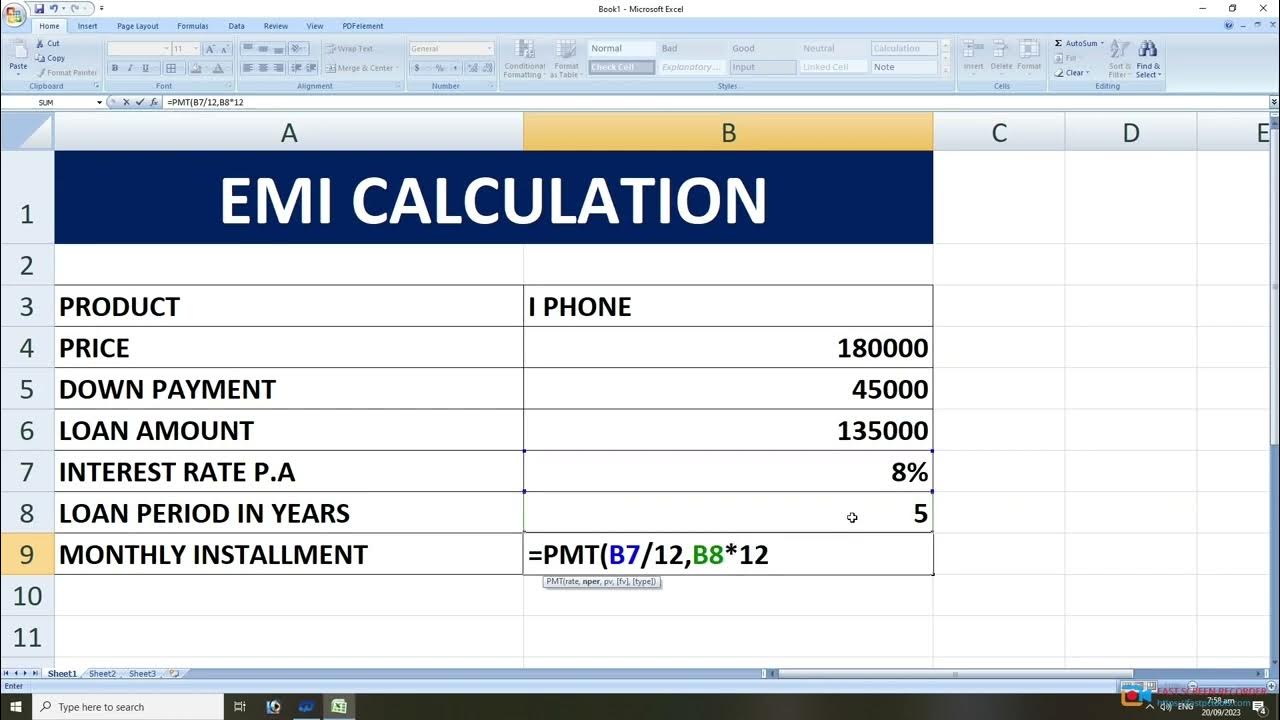The height and width of the screenshot is (720, 1280).
Task: Toggle Underline formatting
Action: 145,68
